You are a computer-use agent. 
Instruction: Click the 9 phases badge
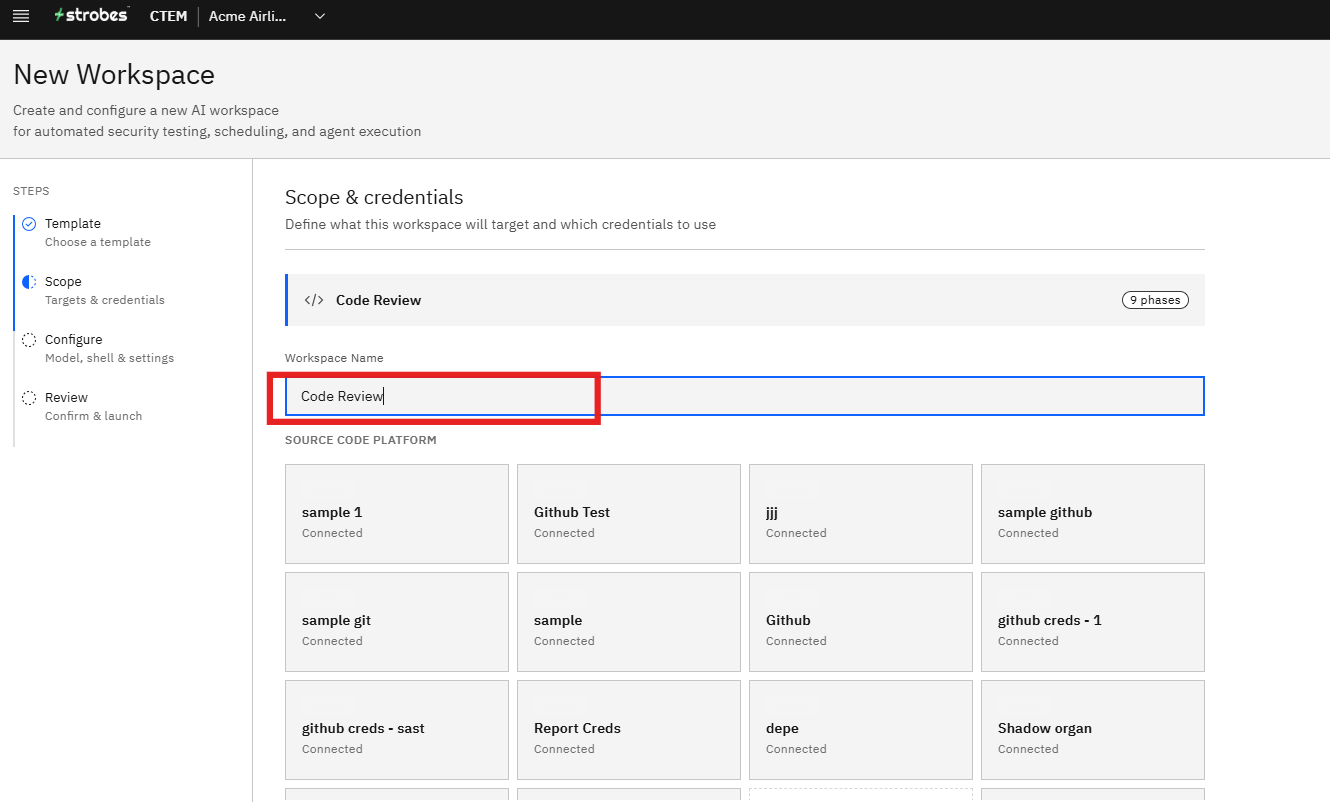(x=1155, y=300)
